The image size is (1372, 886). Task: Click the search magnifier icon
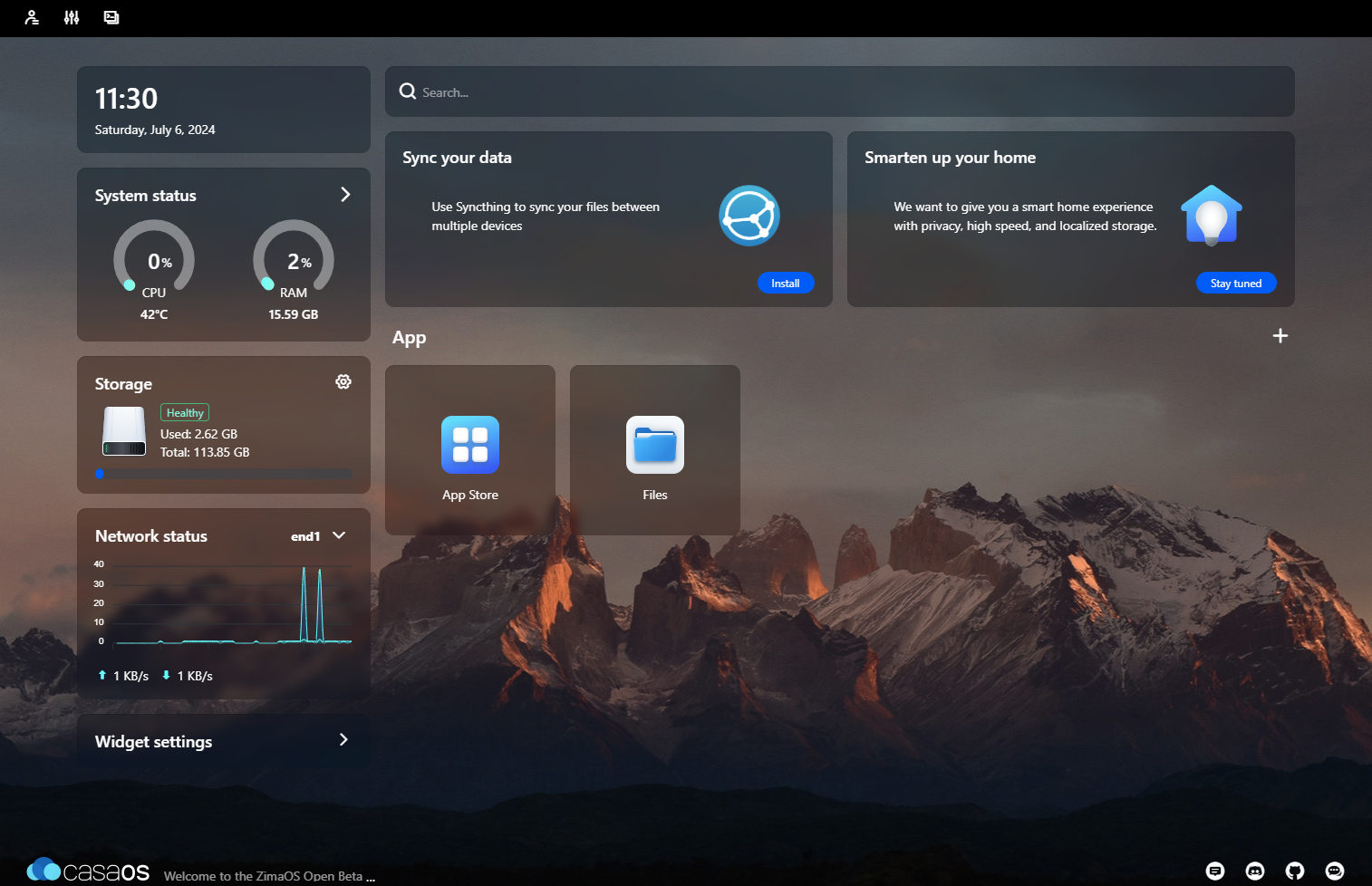(x=408, y=91)
